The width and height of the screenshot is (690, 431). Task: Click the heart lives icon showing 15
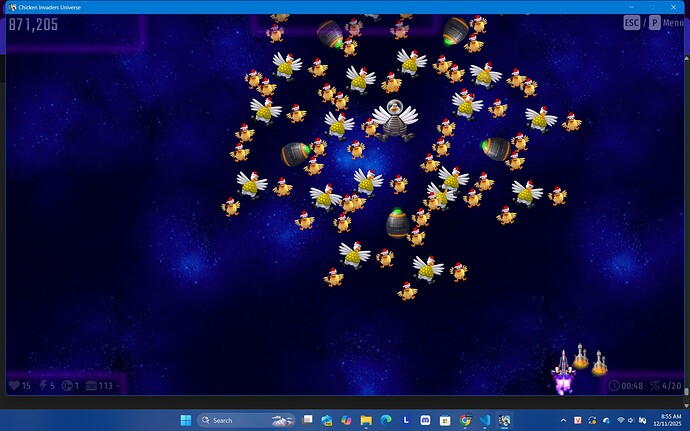click(15, 386)
